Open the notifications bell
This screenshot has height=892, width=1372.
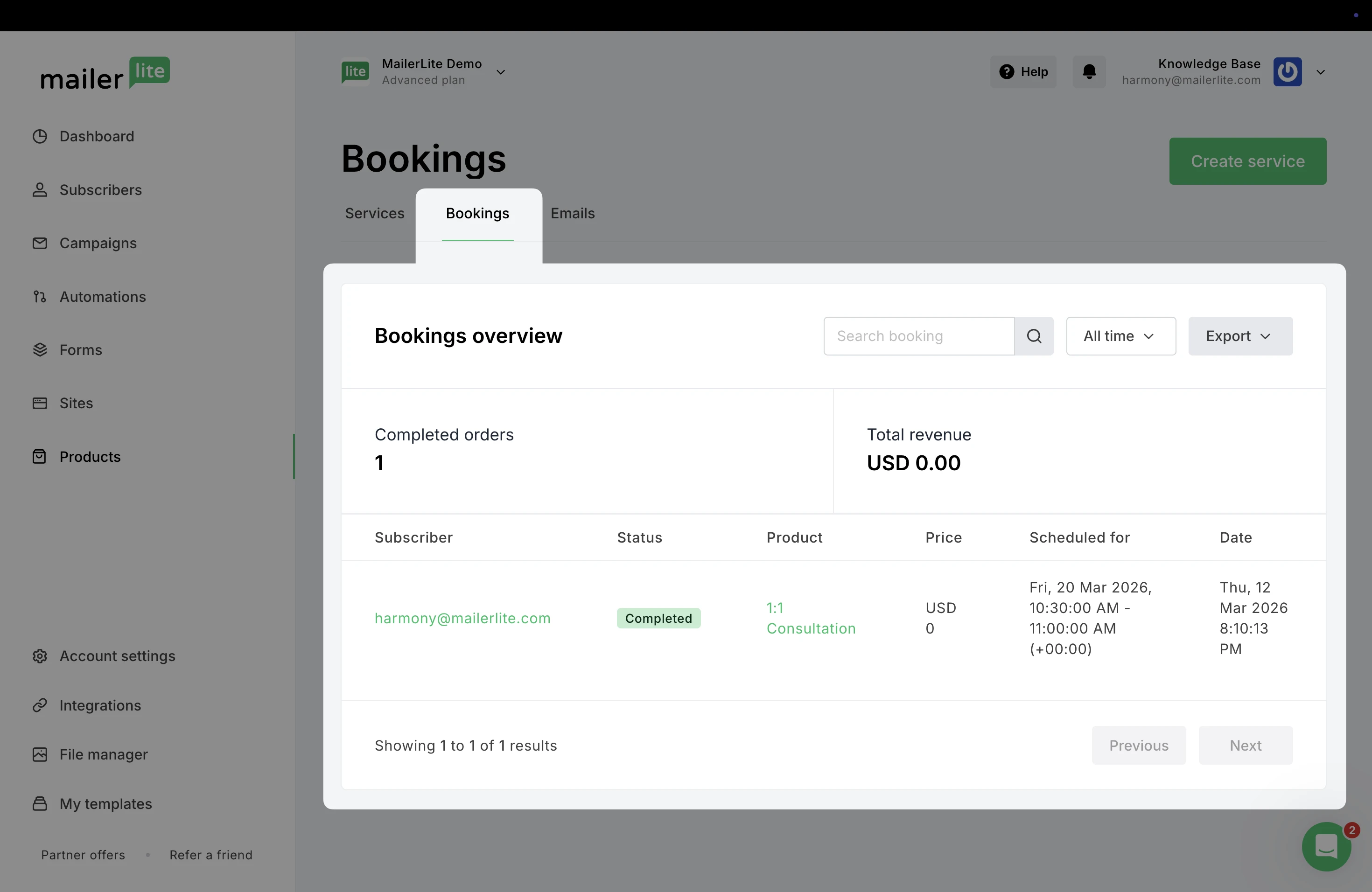[x=1089, y=72]
